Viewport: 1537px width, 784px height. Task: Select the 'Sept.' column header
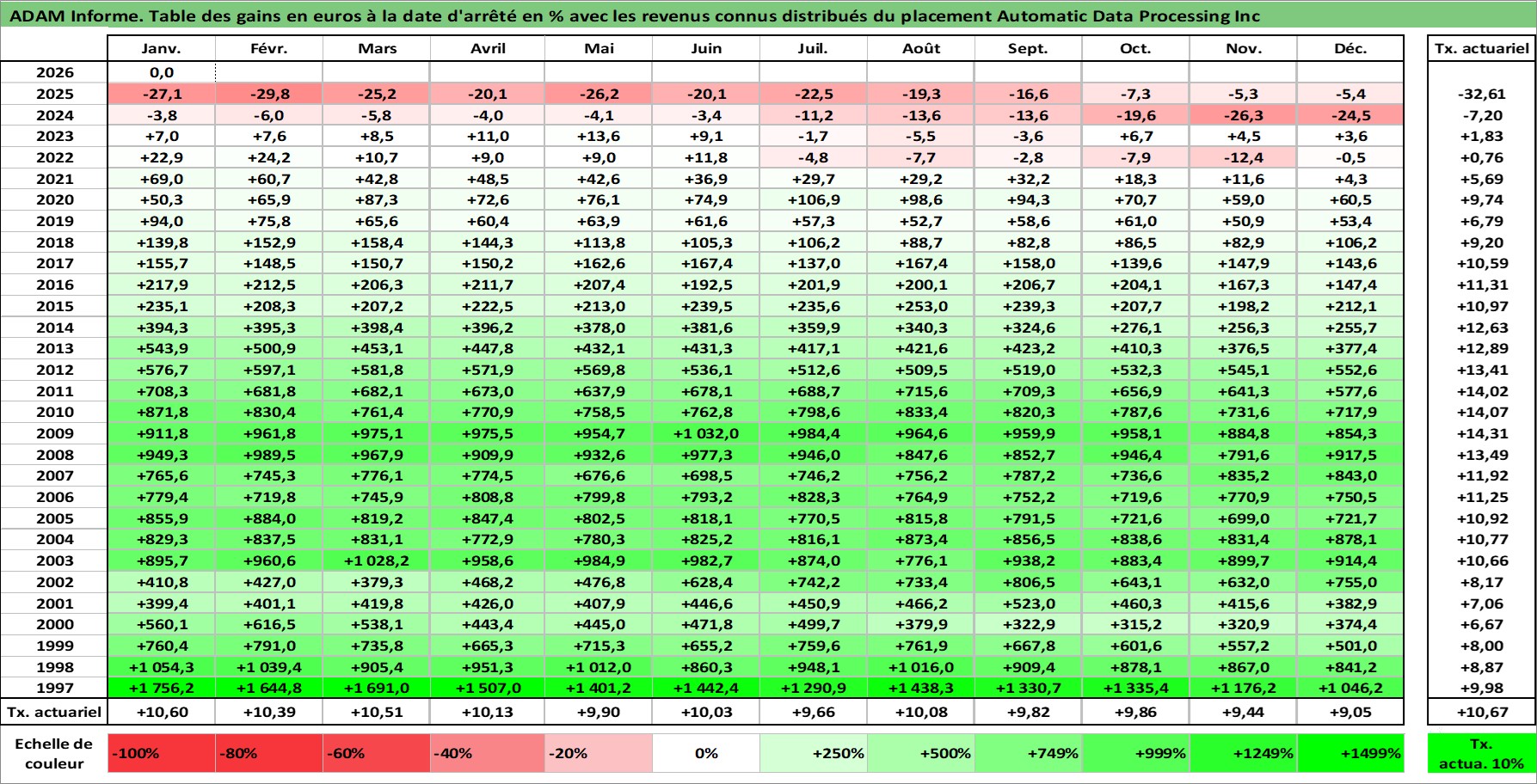tap(1028, 48)
